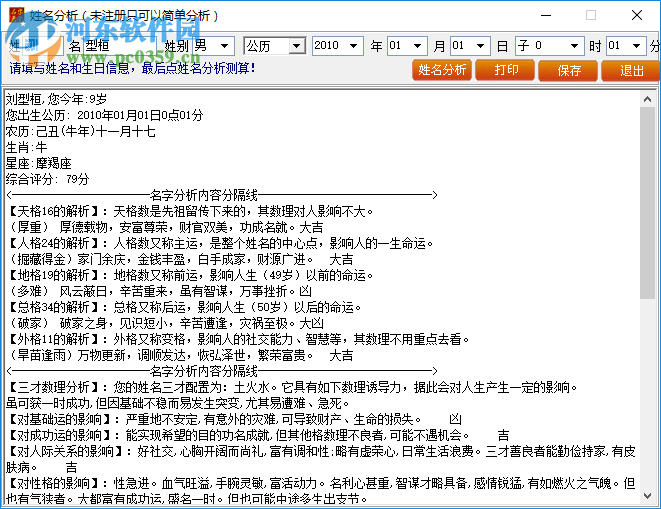Image resolution: width=661 pixels, height=509 pixels.
Task: Click the text 综合评分: 79分
Action: click(x=48, y=179)
